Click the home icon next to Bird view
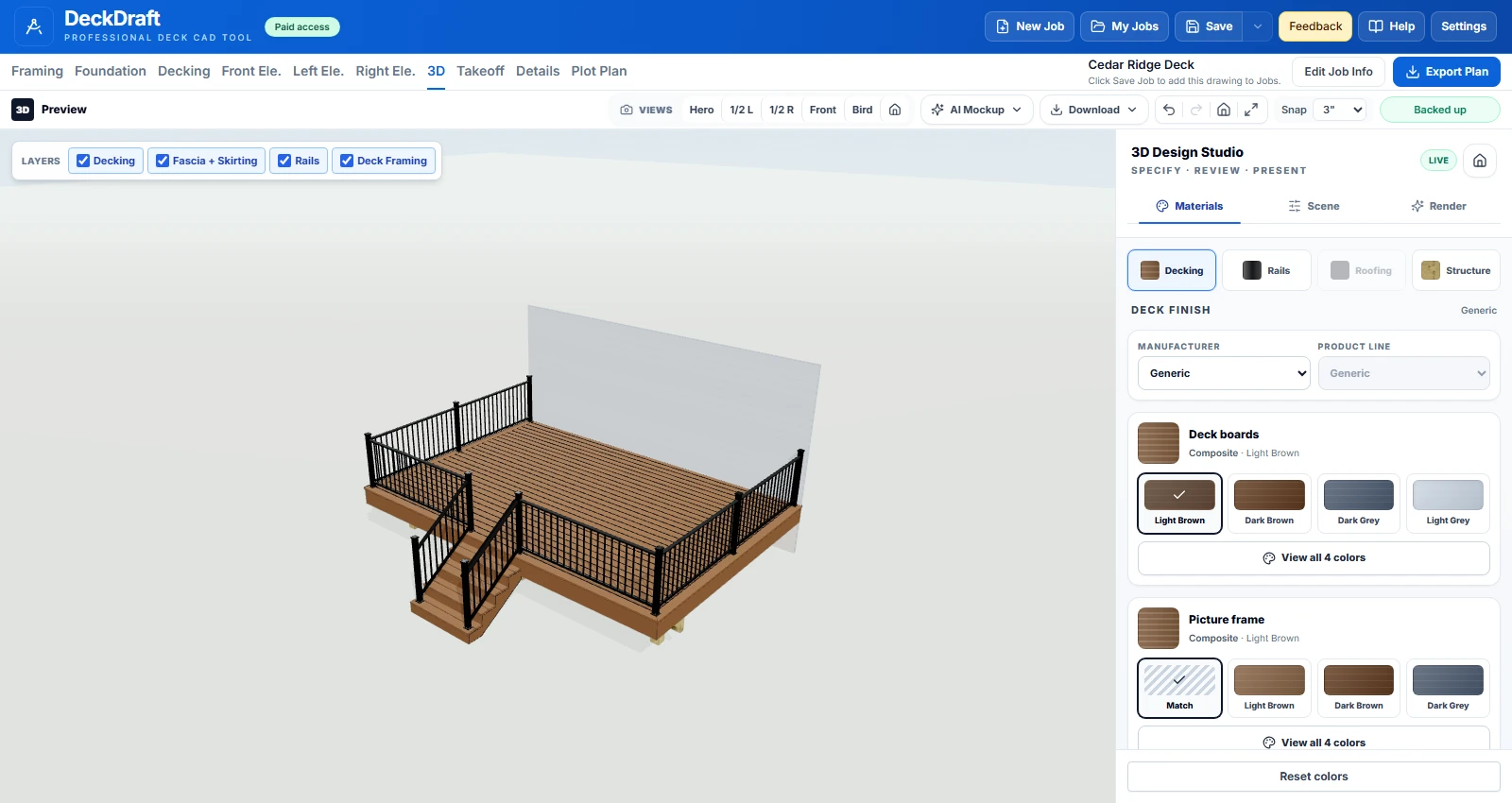The width and height of the screenshot is (1512, 803). pyautogui.click(x=895, y=110)
